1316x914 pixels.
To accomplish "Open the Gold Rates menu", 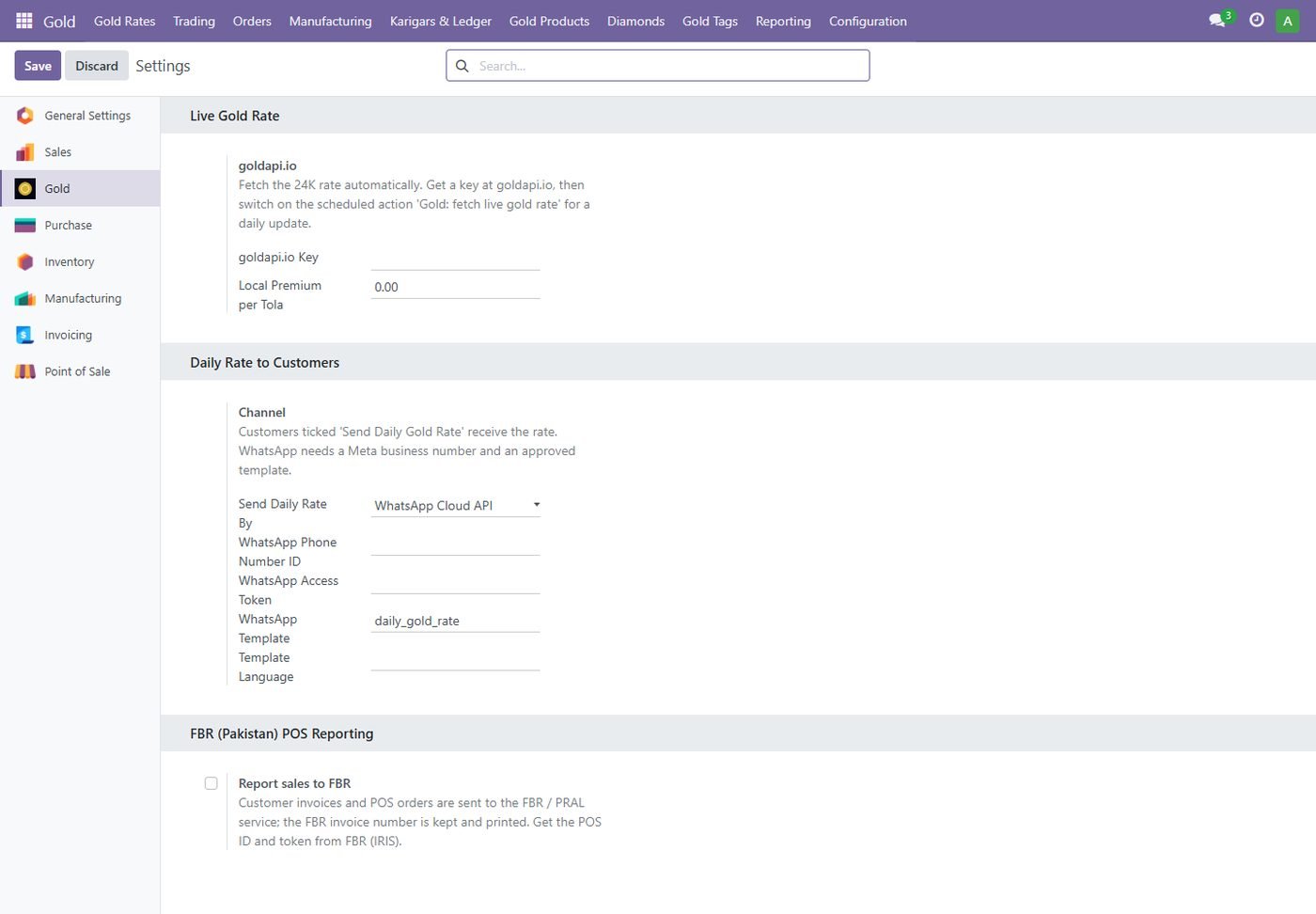I will [x=124, y=21].
